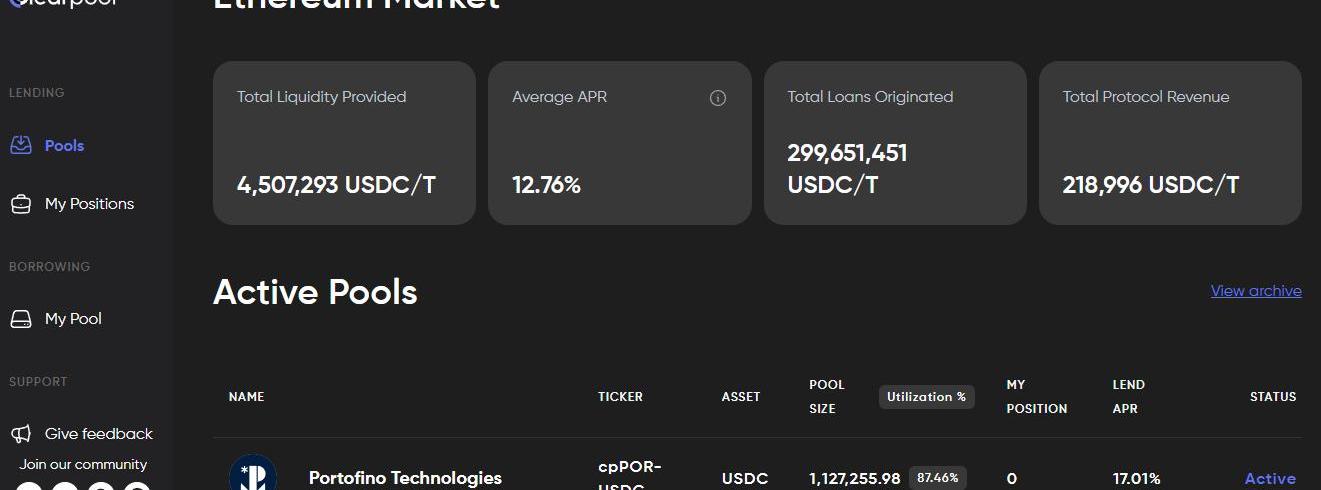Sort by the LEND APR column header
Image resolution: width=1321 pixels, height=490 pixels.
[1129, 397]
